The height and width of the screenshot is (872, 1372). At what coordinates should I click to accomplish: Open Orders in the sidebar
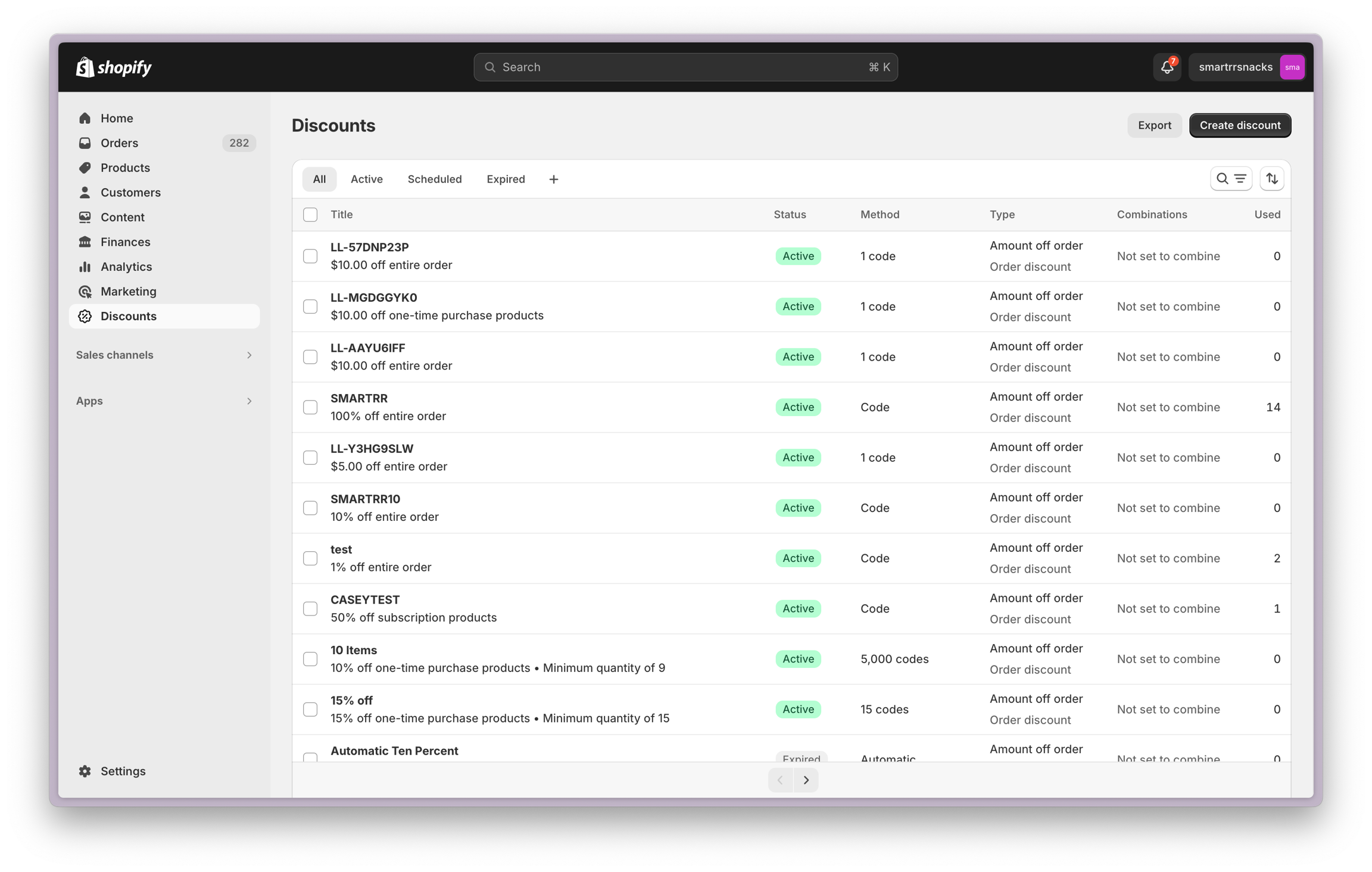point(164,143)
